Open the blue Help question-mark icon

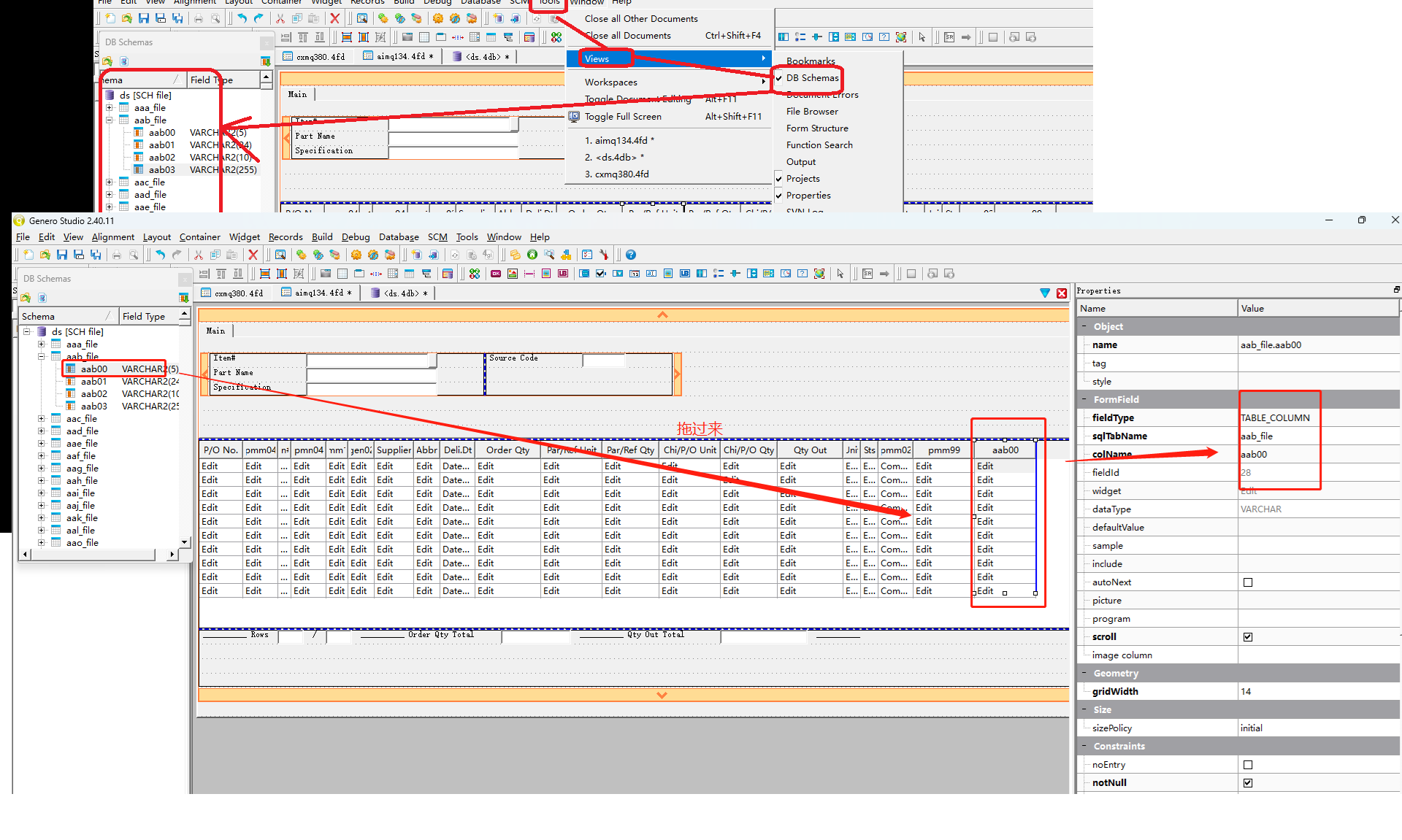point(631,255)
